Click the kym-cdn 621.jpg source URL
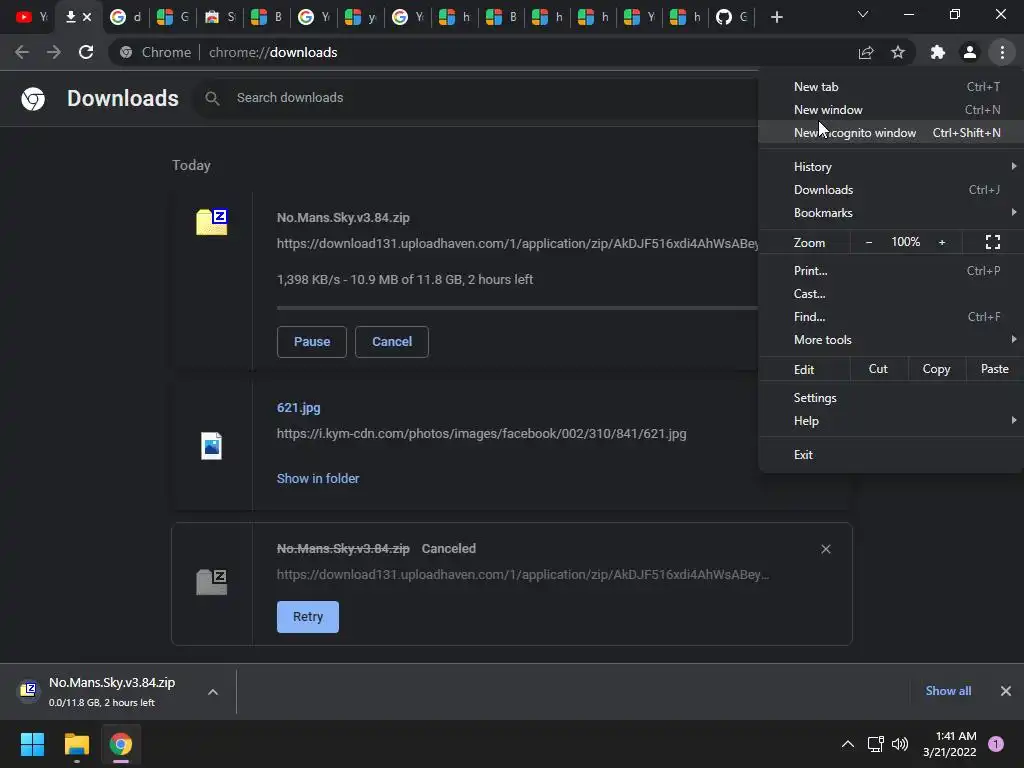This screenshot has width=1024, height=768. (x=481, y=434)
